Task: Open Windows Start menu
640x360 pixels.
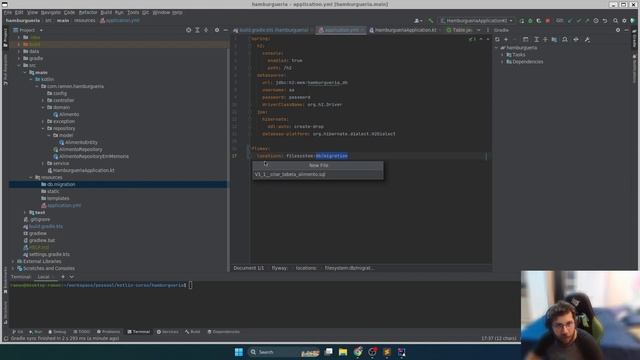Action: pyautogui.click(x=239, y=352)
